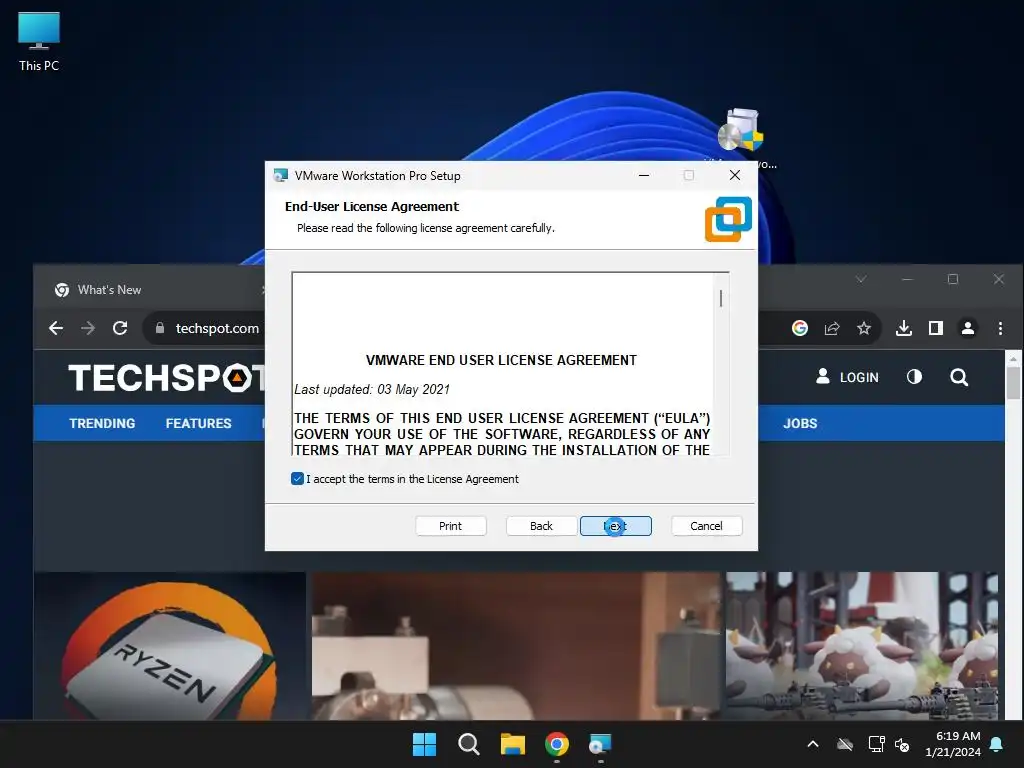The height and width of the screenshot is (768, 1024).
Task: Click LOGIN on TechSpot
Action: (x=847, y=377)
